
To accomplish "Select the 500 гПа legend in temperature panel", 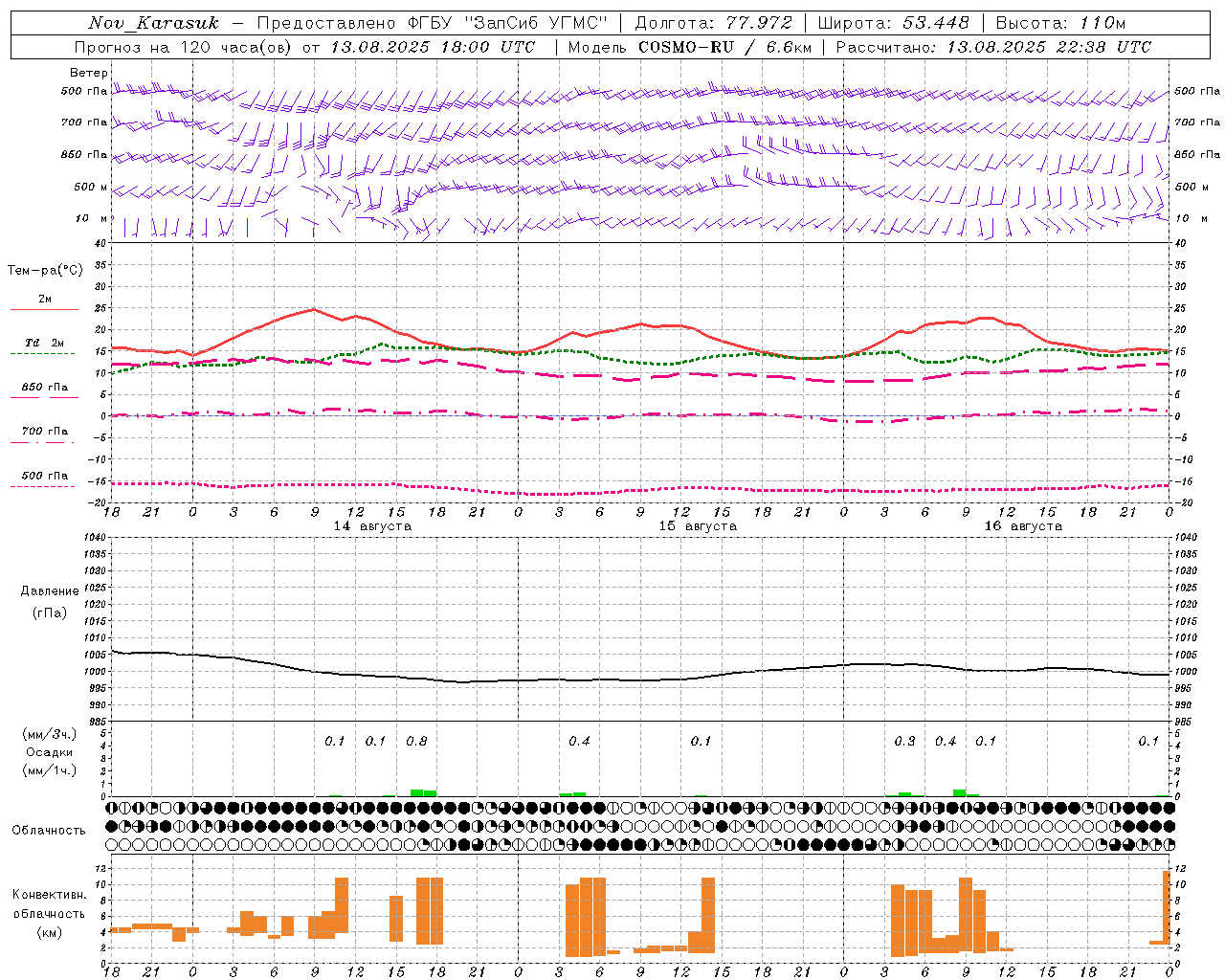I will coord(45,476).
